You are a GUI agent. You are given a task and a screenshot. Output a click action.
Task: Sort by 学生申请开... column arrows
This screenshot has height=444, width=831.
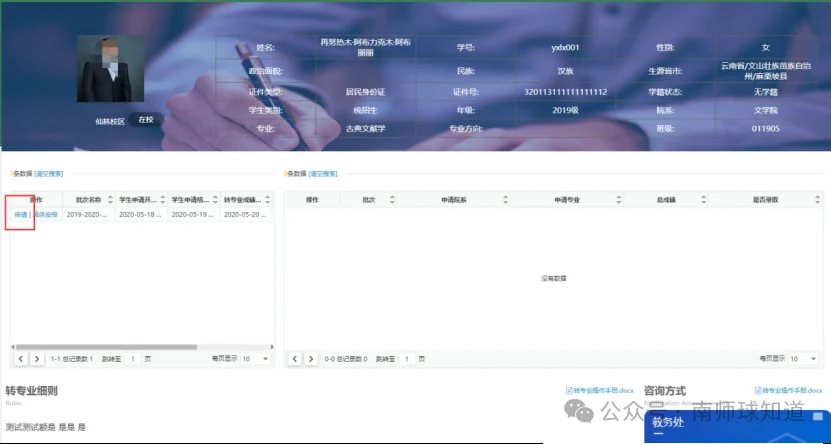coord(163,200)
